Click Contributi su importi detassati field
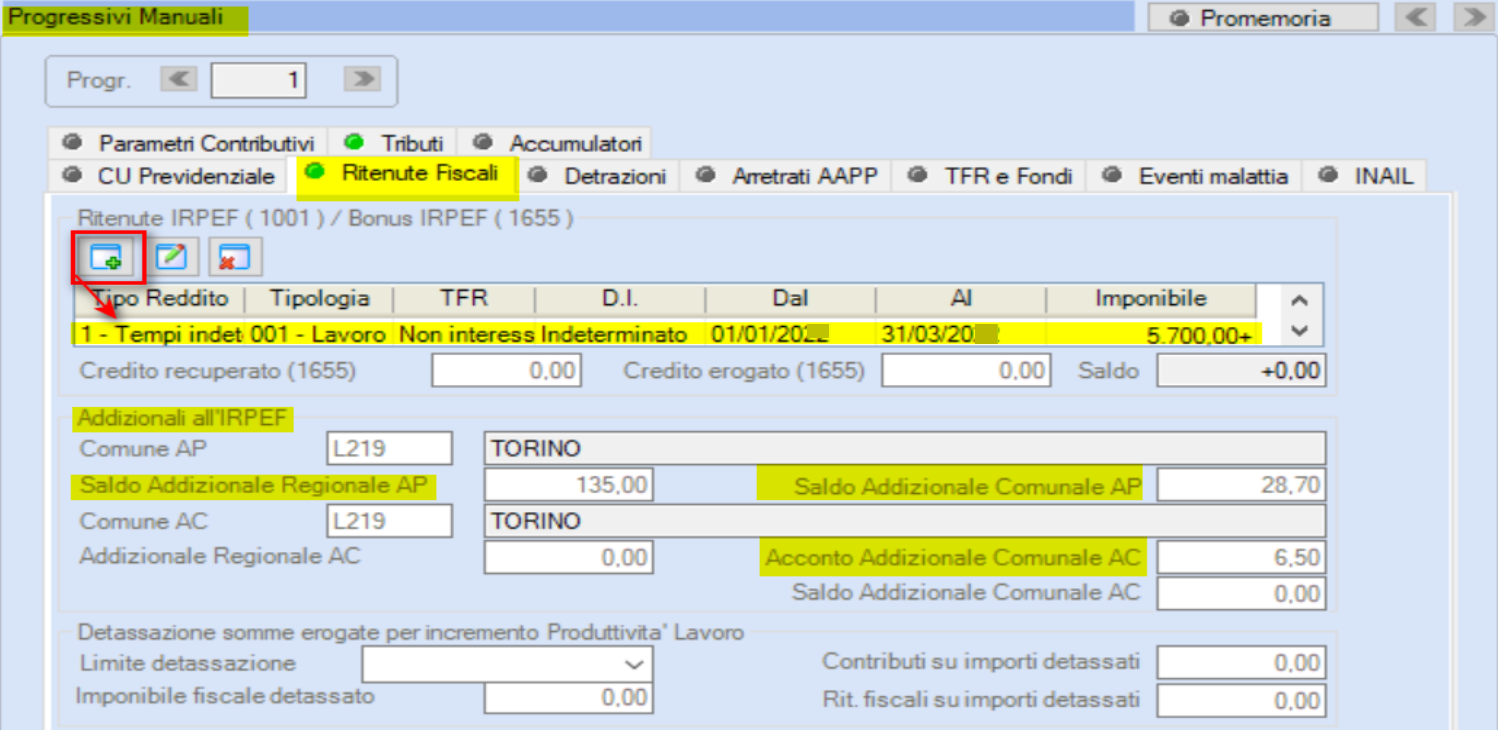This screenshot has height=730, width=1501. (x=1241, y=662)
